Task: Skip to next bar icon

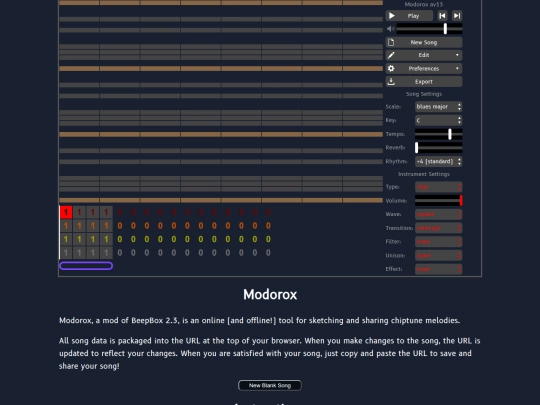Action: [x=457, y=16]
